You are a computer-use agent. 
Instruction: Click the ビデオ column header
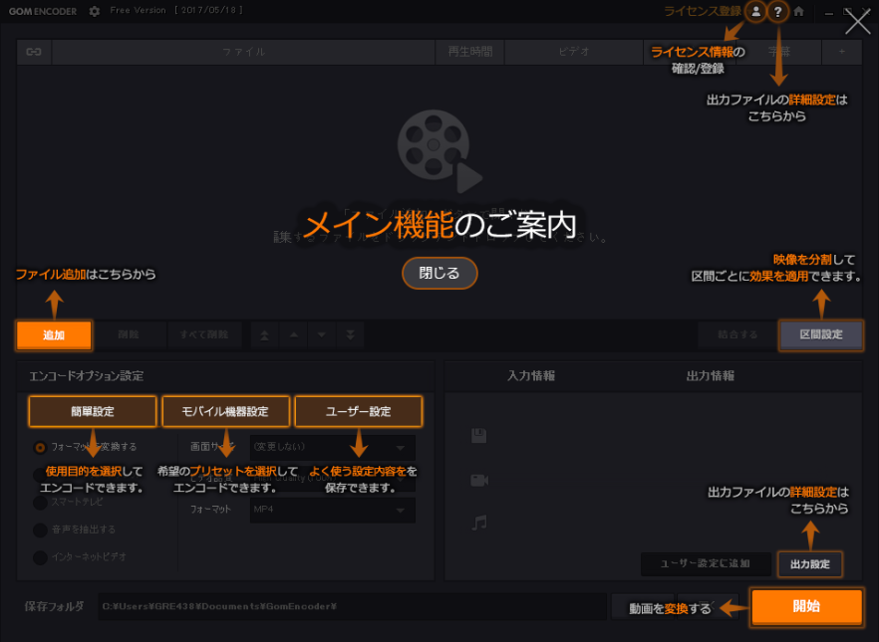(574, 52)
